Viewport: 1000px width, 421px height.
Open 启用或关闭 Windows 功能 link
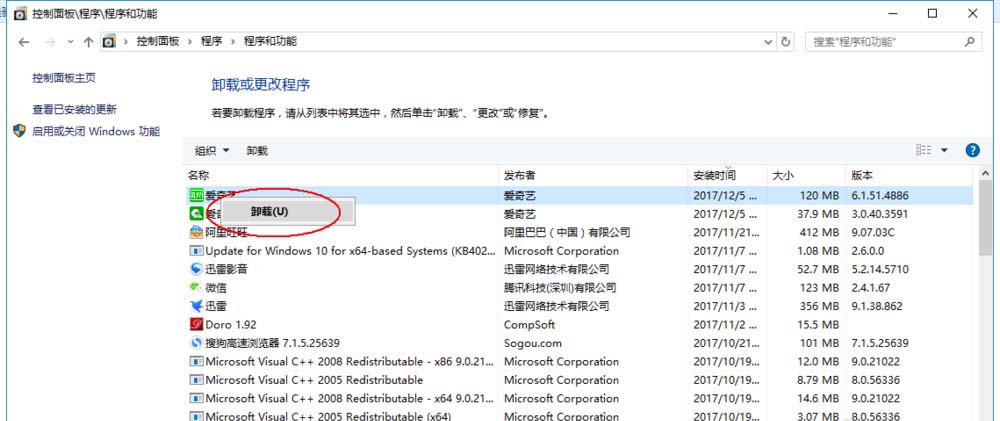pyautogui.click(x=96, y=131)
